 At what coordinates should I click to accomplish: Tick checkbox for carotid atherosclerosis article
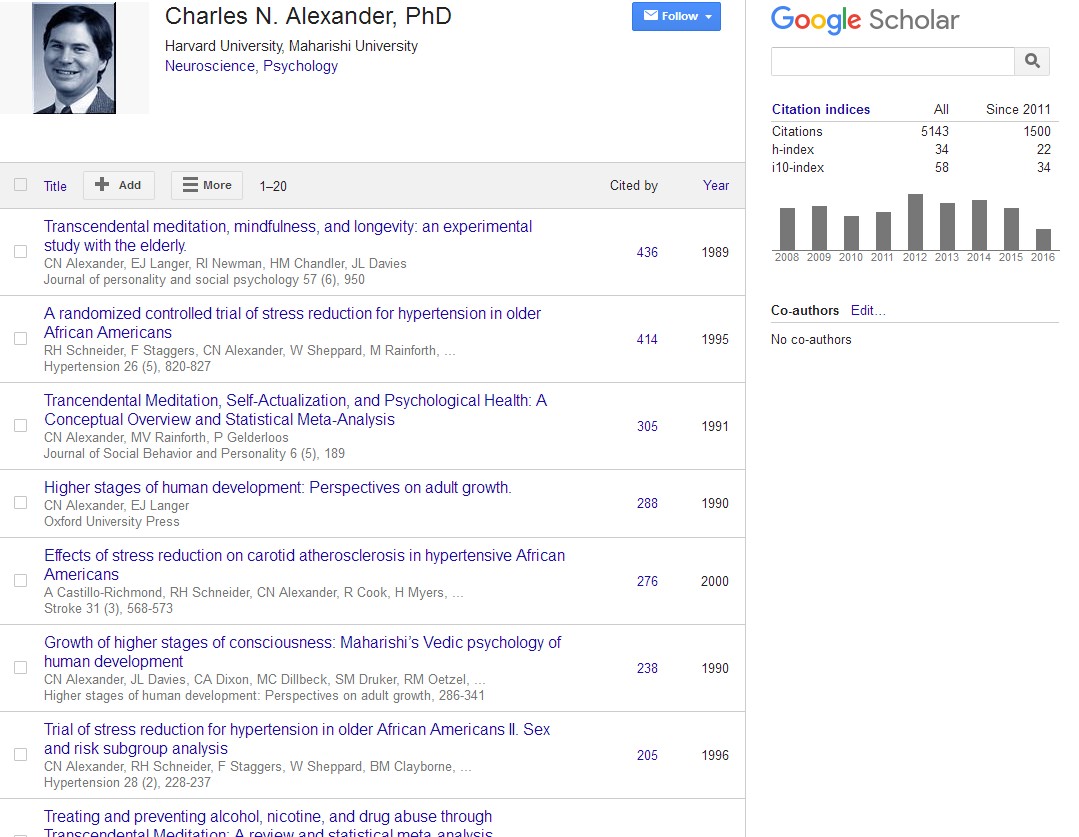[x=21, y=581]
